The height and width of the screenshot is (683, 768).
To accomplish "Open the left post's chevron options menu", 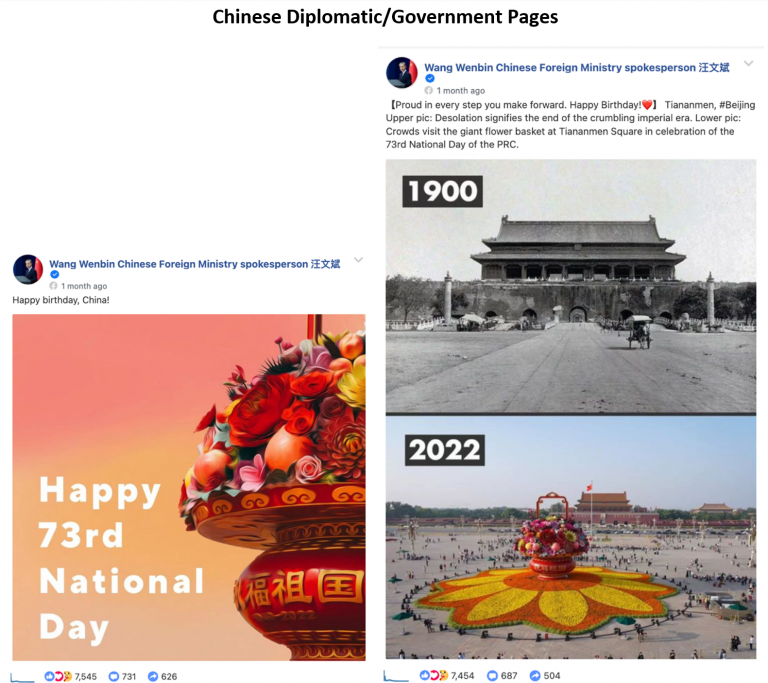I will [x=359, y=260].
